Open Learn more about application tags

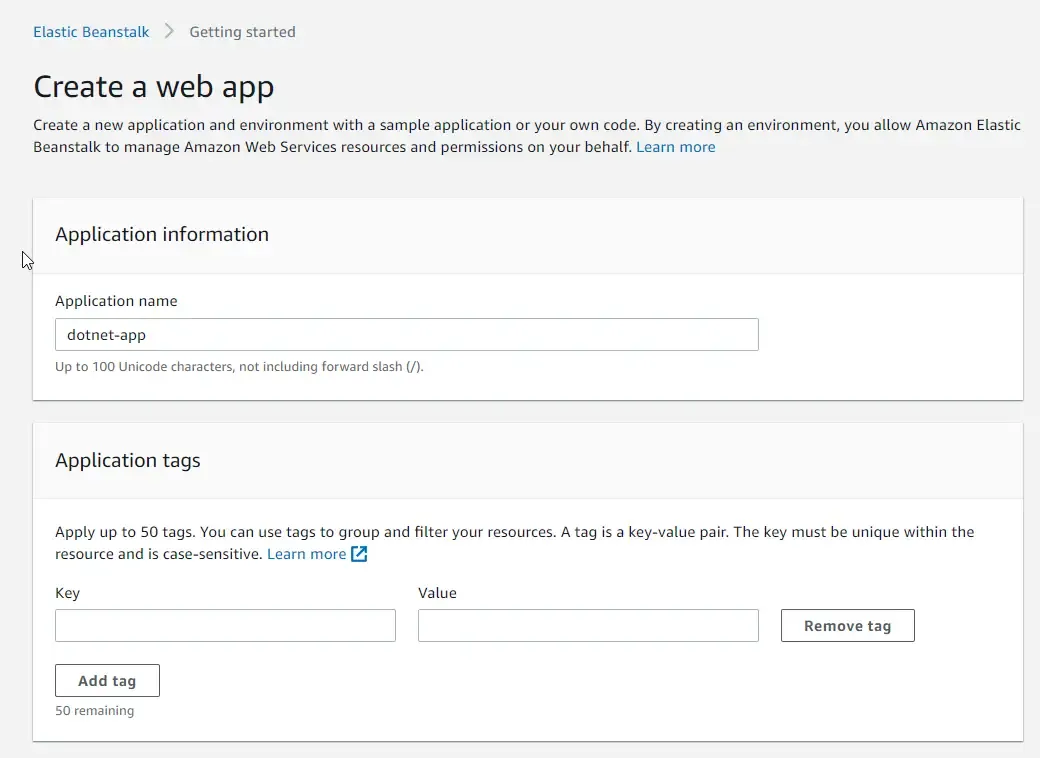[309, 553]
